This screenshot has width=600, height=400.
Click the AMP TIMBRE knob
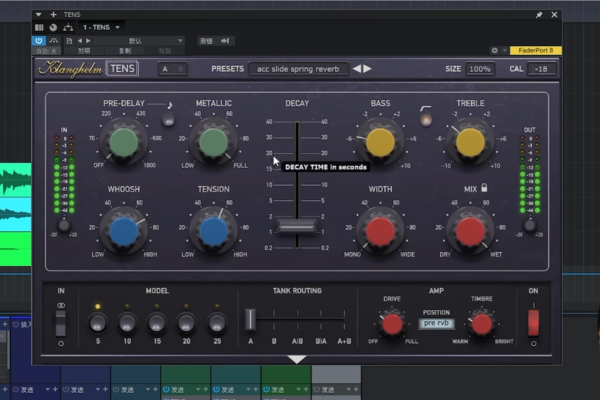pyautogui.click(x=482, y=324)
